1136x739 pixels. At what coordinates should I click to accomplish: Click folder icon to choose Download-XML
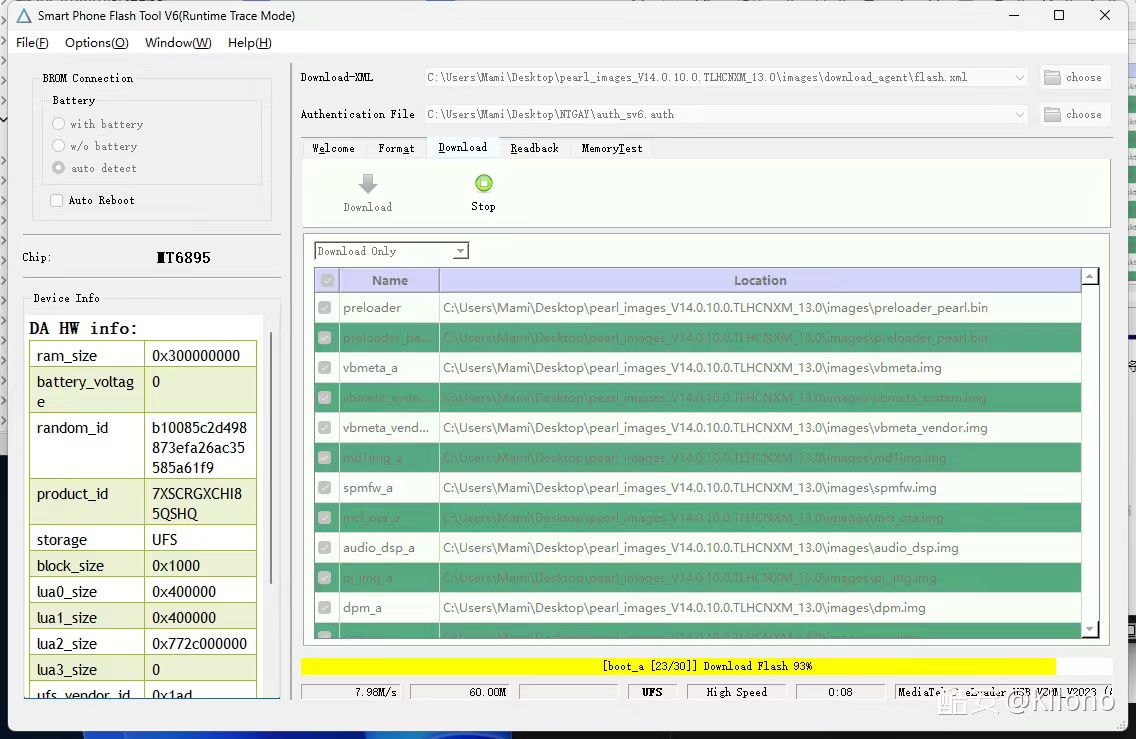pos(1052,78)
